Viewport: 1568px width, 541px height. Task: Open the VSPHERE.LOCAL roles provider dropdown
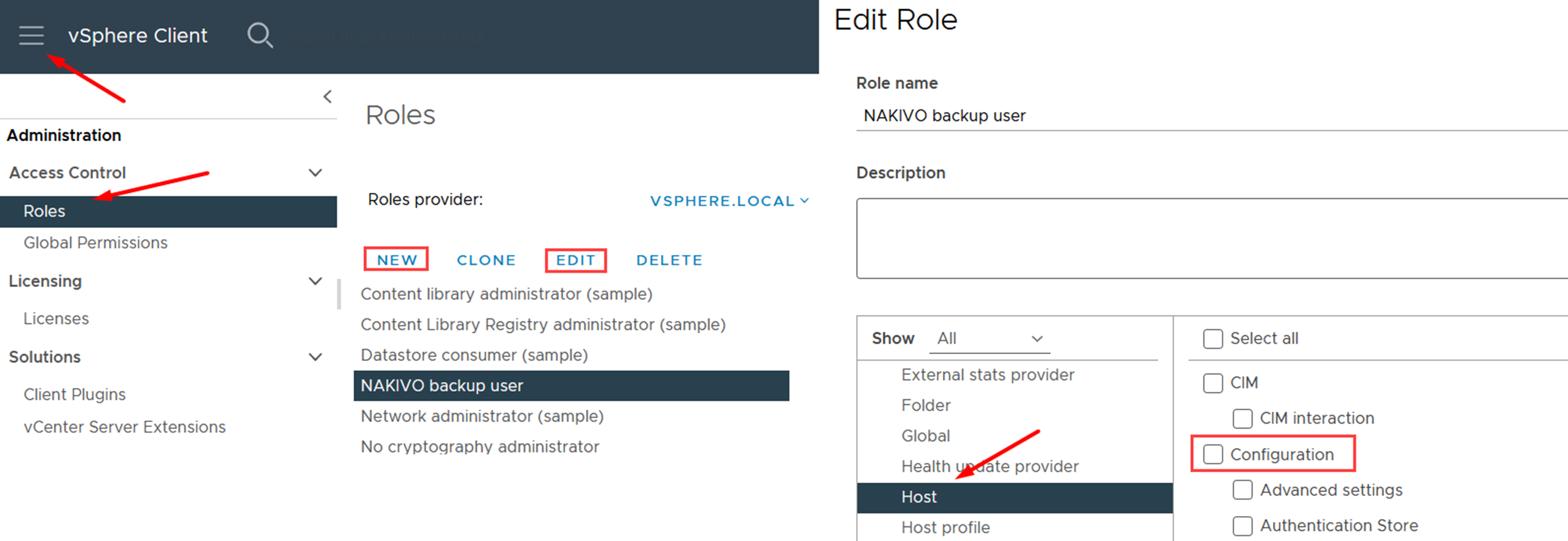click(x=728, y=201)
